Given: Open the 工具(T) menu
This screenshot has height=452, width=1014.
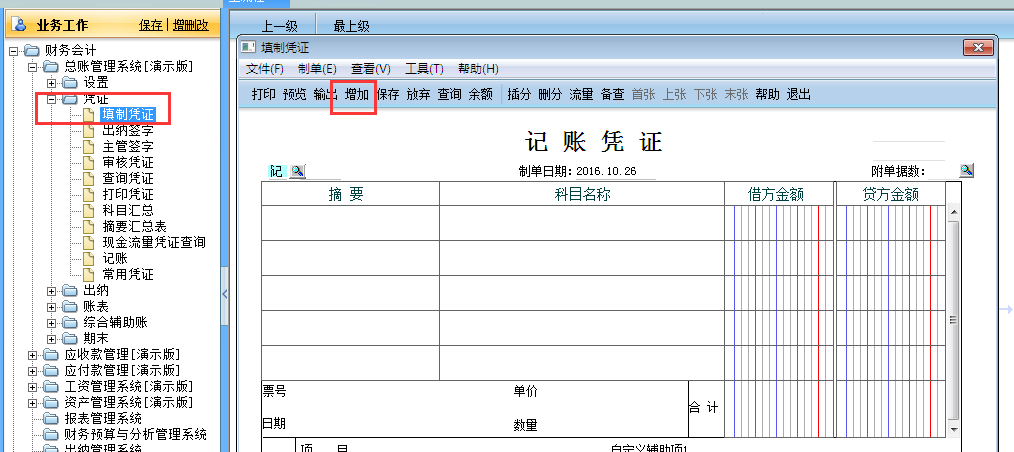Looking at the screenshot, I should click(424, 69).
